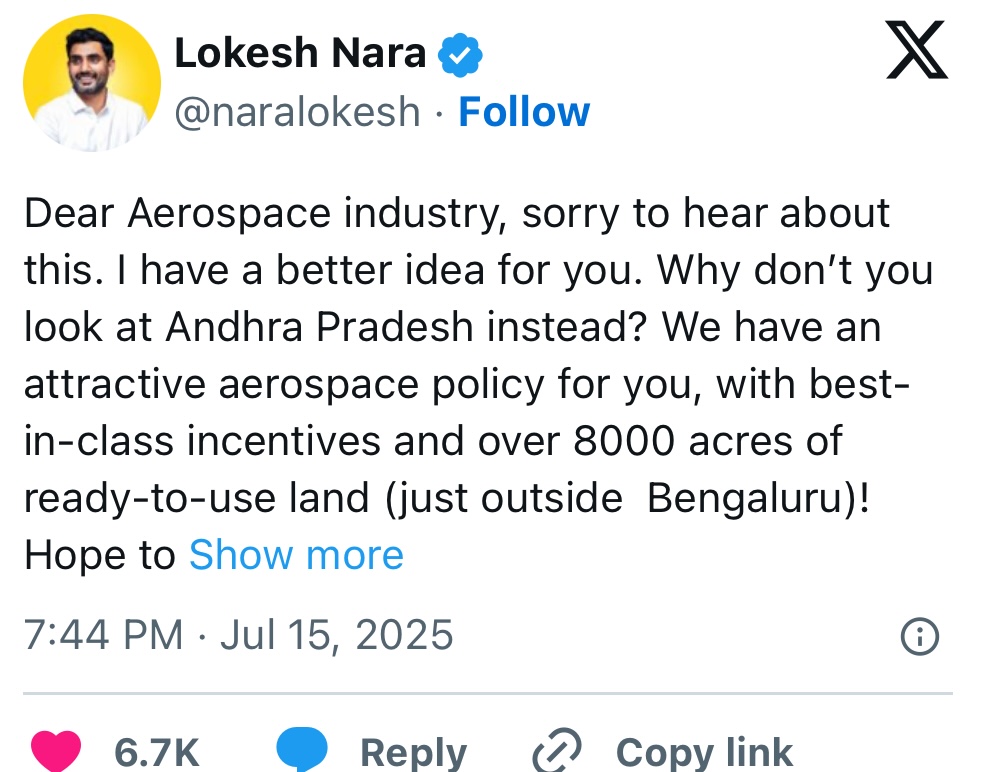Open the tweet info icon

(x=919, y=635)
